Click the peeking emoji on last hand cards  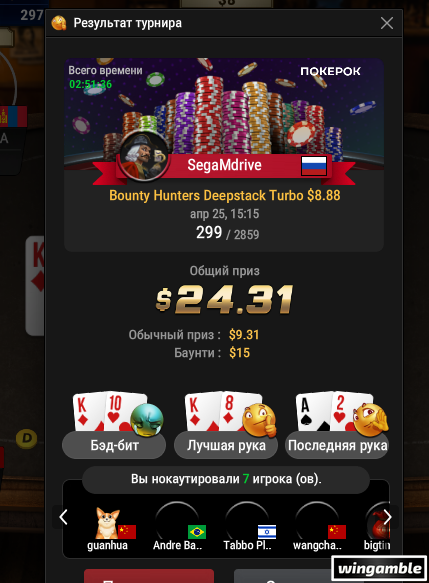(371, 419)
